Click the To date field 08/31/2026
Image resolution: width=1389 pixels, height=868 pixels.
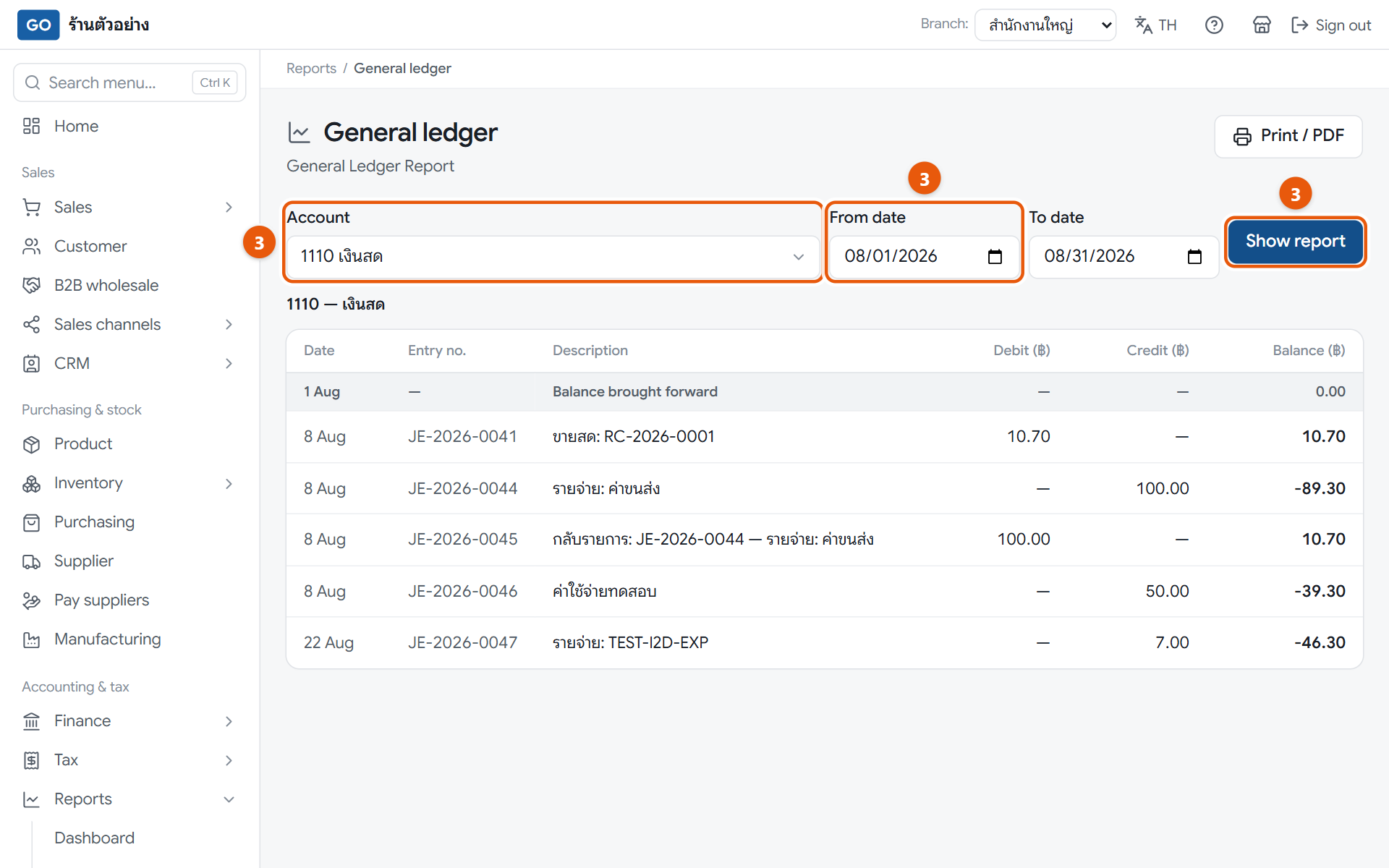[x=1123, y=256]
